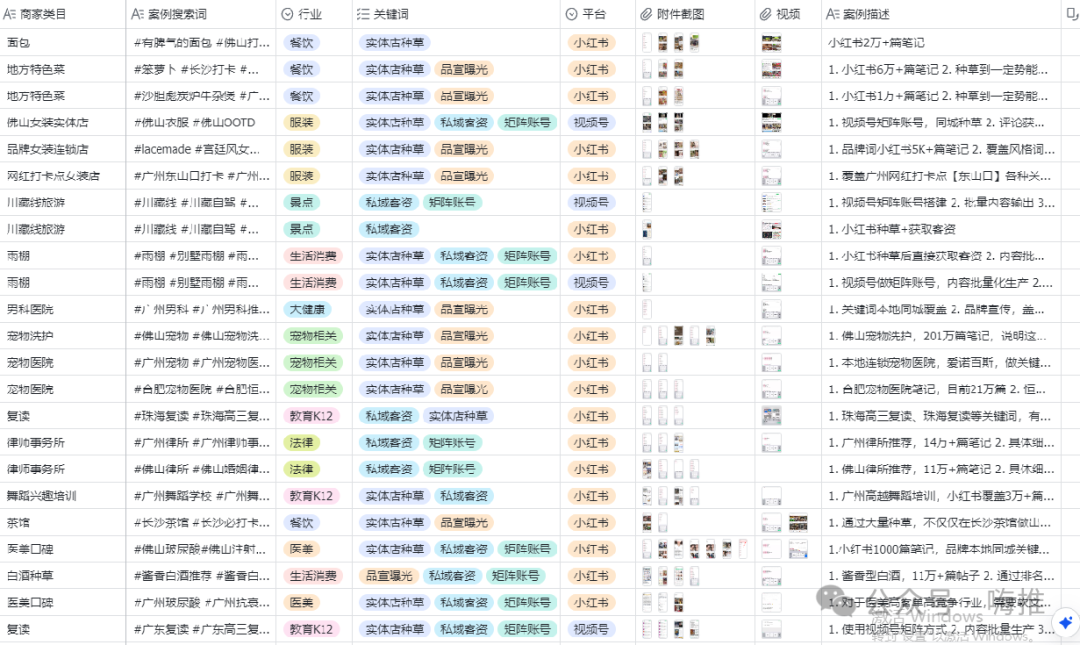1080x645 pixels.
Task: Select the 男科医院 cell
Action: [63, 309]
